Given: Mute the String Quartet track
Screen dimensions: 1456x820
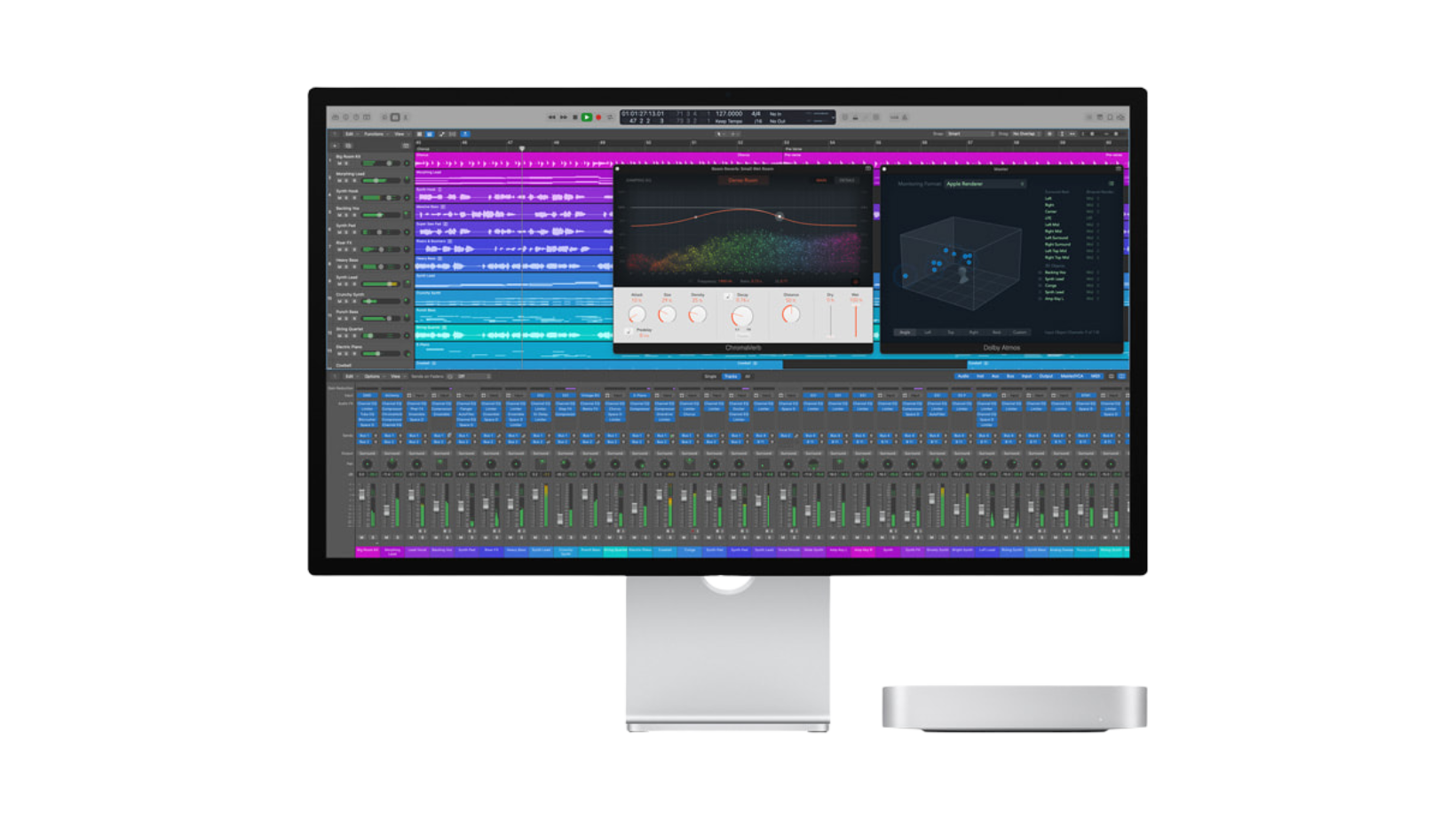Looking at the screenshot, I should (x=339, y=335).
